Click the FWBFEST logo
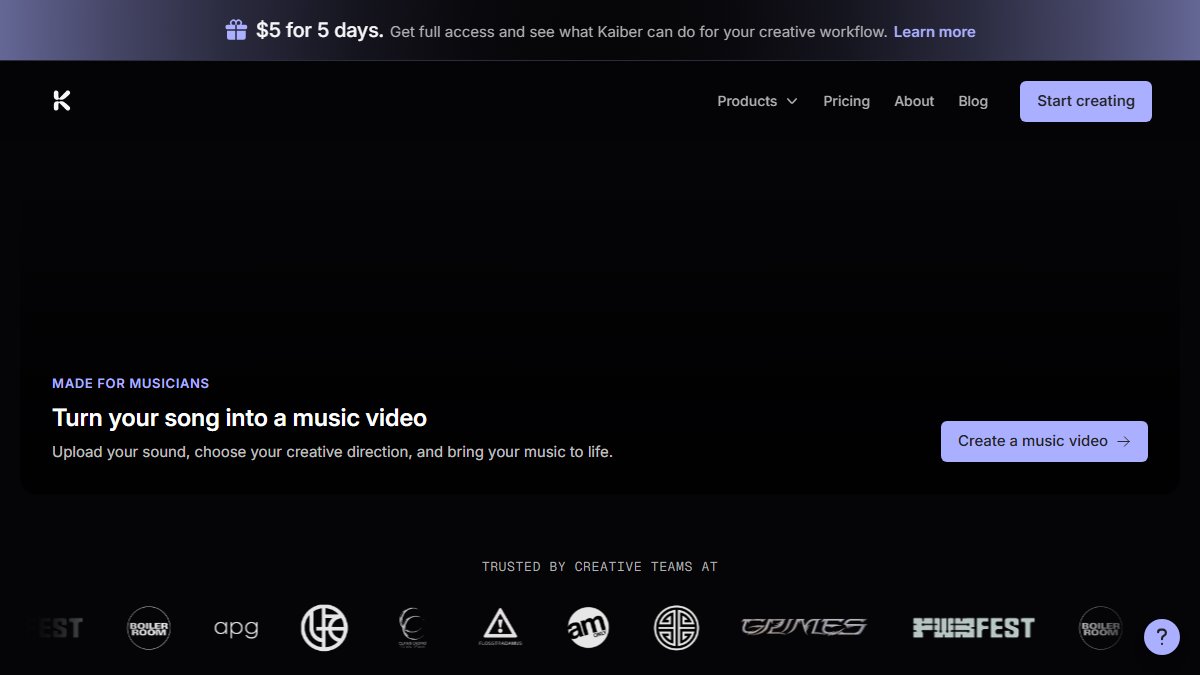The width and height of the screenshot is (1200, 675). pyautogui.click(x=973, y=628)
